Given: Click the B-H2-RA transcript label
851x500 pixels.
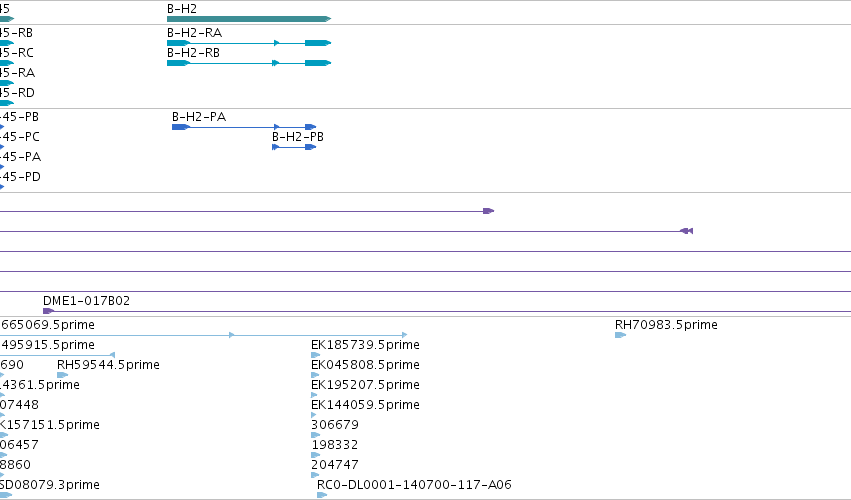Looking at the screenshot, I should [x=194, y=33].
